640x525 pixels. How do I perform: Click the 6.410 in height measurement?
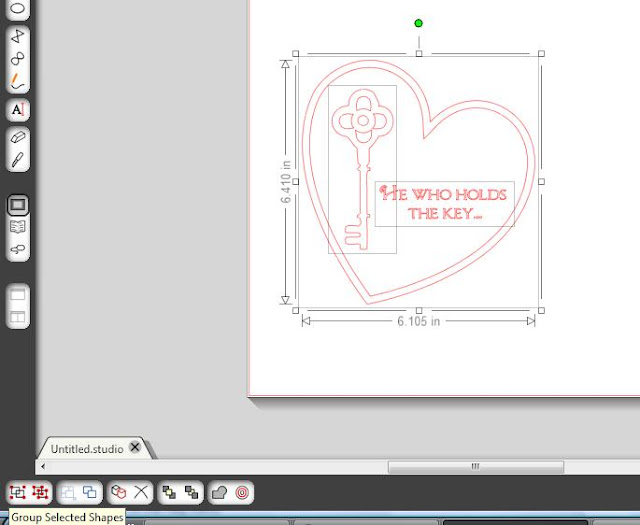click(x=286, y=182)
